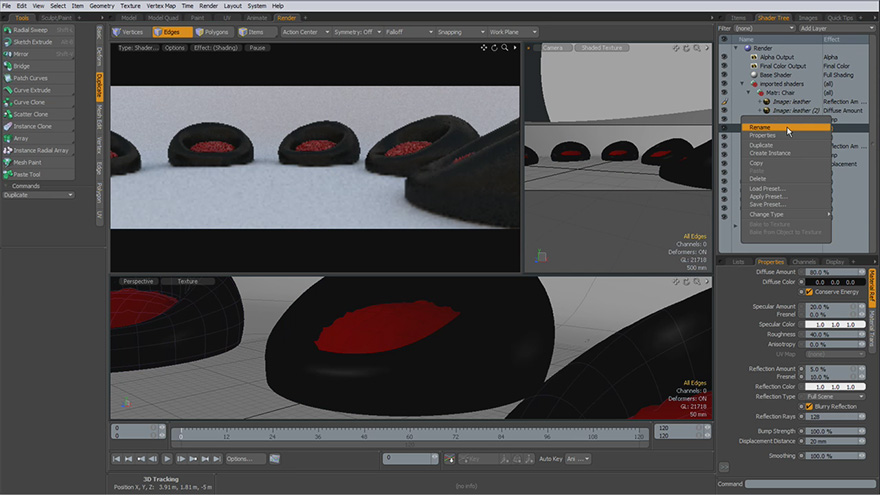Toggle visibility of Alpha Output layer
Image resolution: width=880 pixels, height=495 pixels.
pos(724,57)
